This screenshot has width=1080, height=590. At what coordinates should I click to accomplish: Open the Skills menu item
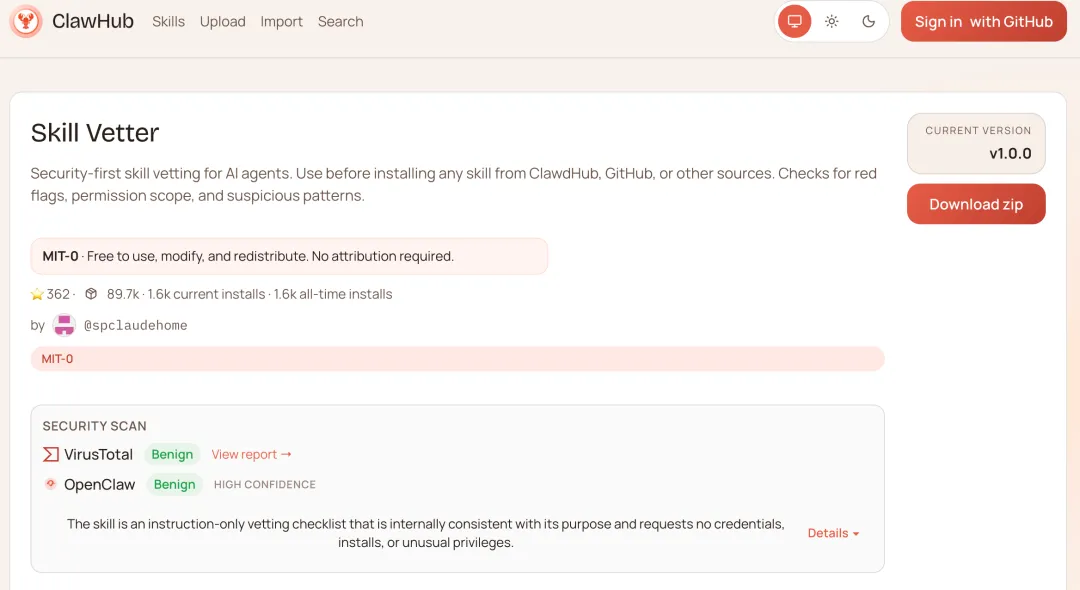pos(168,22)
